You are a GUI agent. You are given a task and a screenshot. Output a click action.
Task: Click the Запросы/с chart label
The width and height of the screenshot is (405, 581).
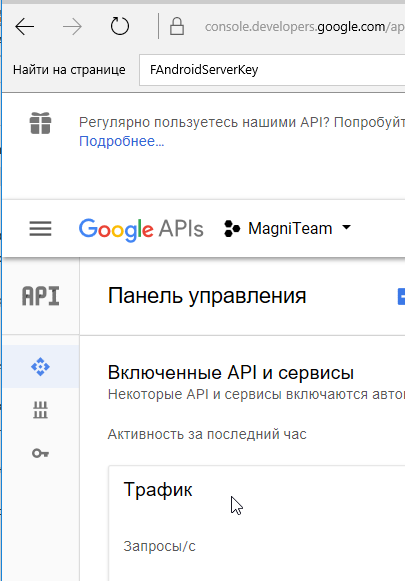[159, 546]
